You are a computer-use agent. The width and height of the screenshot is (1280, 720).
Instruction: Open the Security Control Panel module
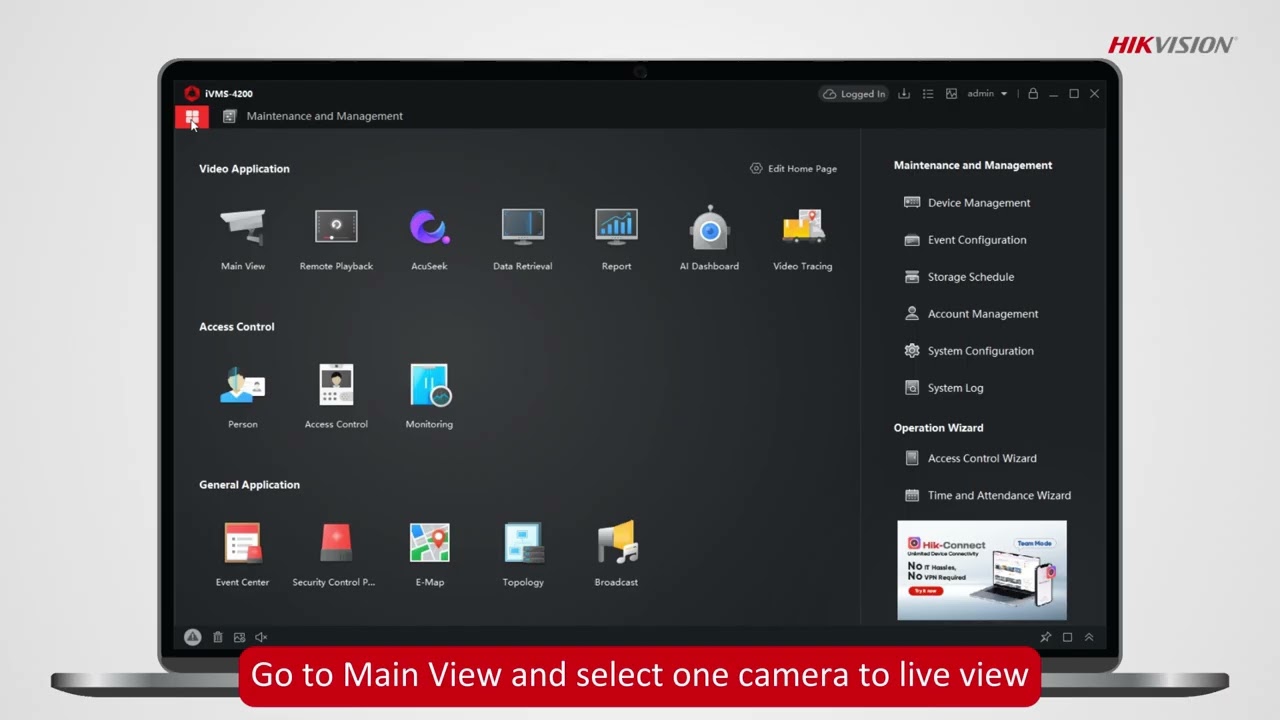(x=334, y=554)
